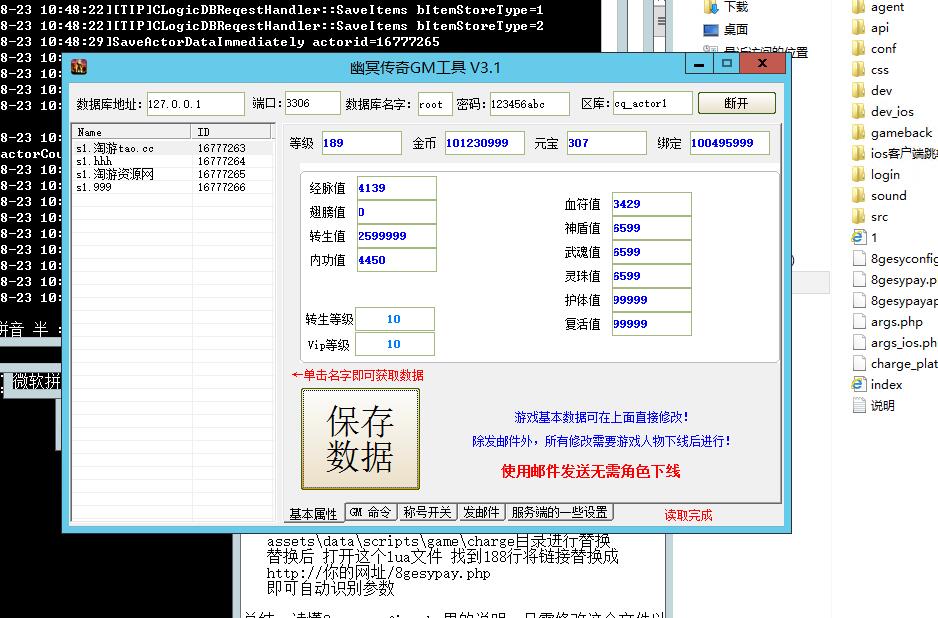Switch to the GM 命令 tab
The image size is (938, 618).
coord(370,512)
